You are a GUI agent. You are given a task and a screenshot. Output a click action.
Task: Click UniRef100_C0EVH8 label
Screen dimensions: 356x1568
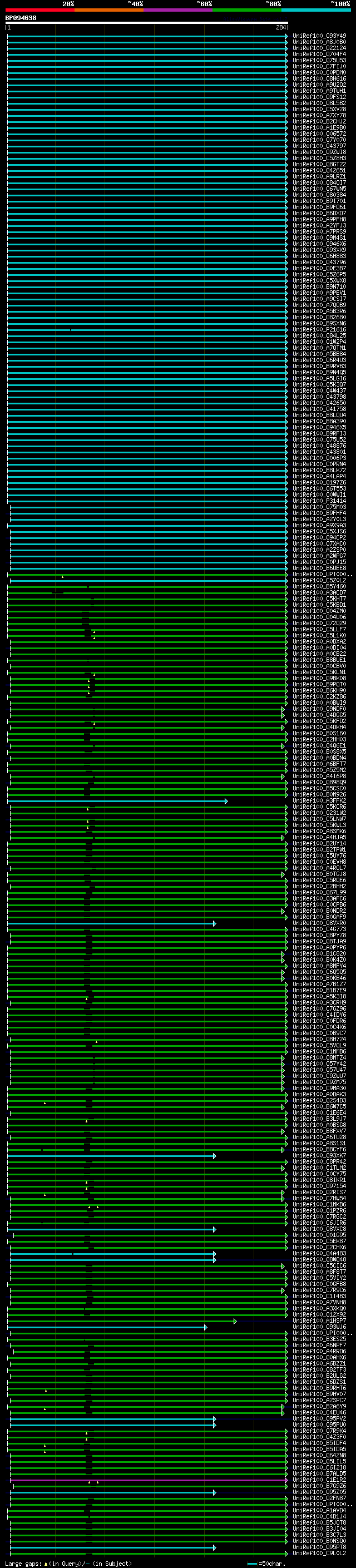(x=319, y=863)
